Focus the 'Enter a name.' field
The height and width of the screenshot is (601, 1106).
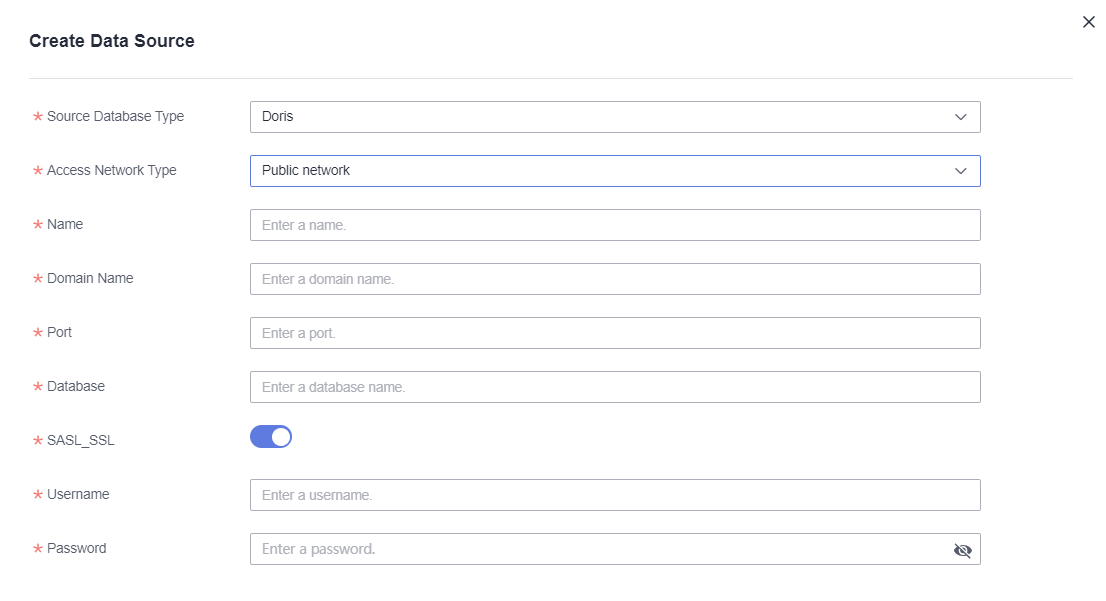pyautogui.click(x=614, y=225)
